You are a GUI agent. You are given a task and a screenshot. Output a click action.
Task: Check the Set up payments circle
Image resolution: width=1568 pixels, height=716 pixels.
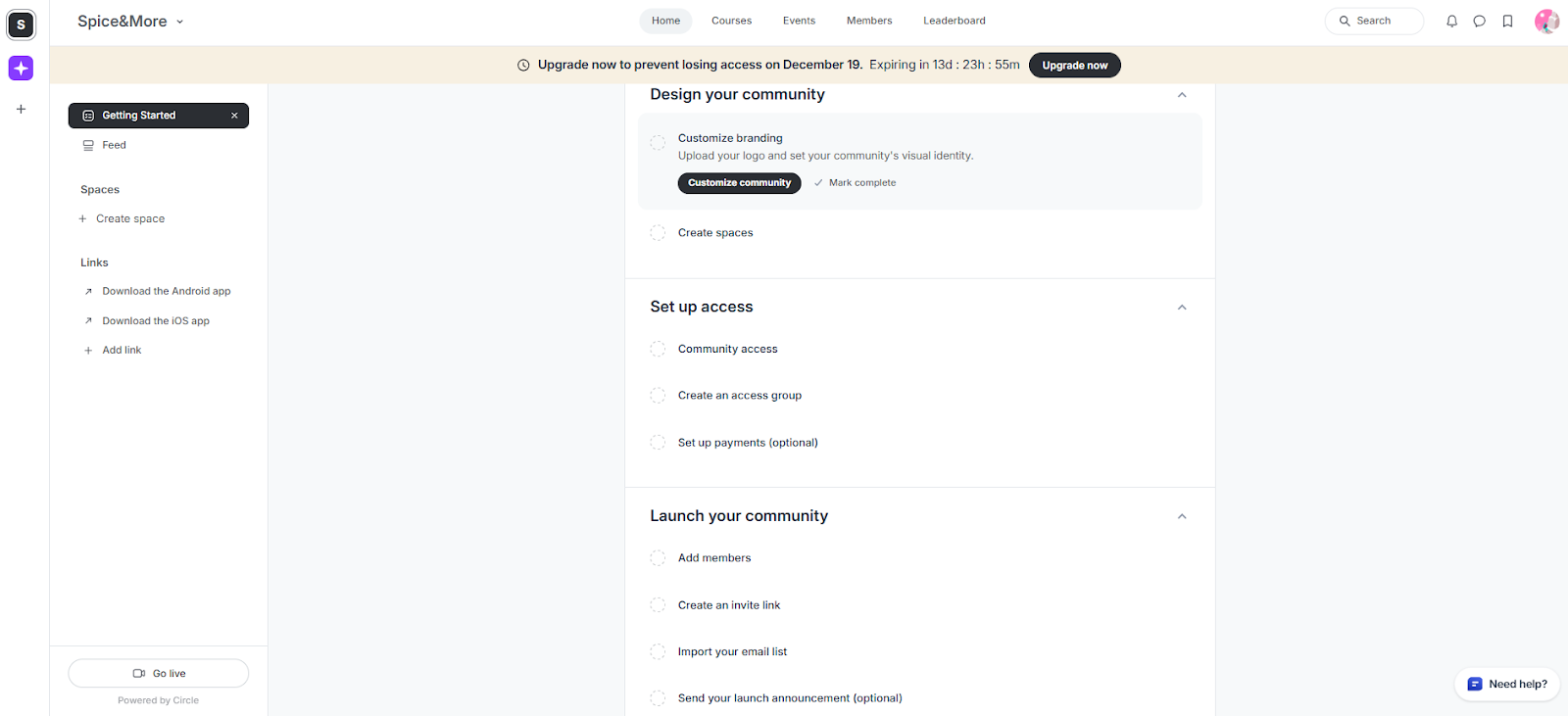(658, 443)
